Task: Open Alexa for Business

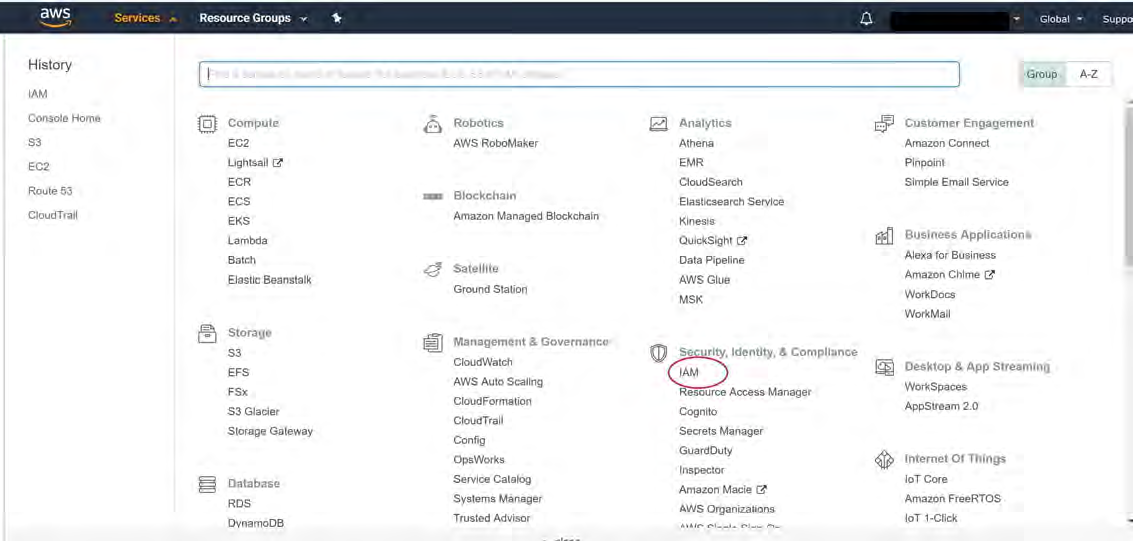Action: pyautogui.click(x=950, y=256)
